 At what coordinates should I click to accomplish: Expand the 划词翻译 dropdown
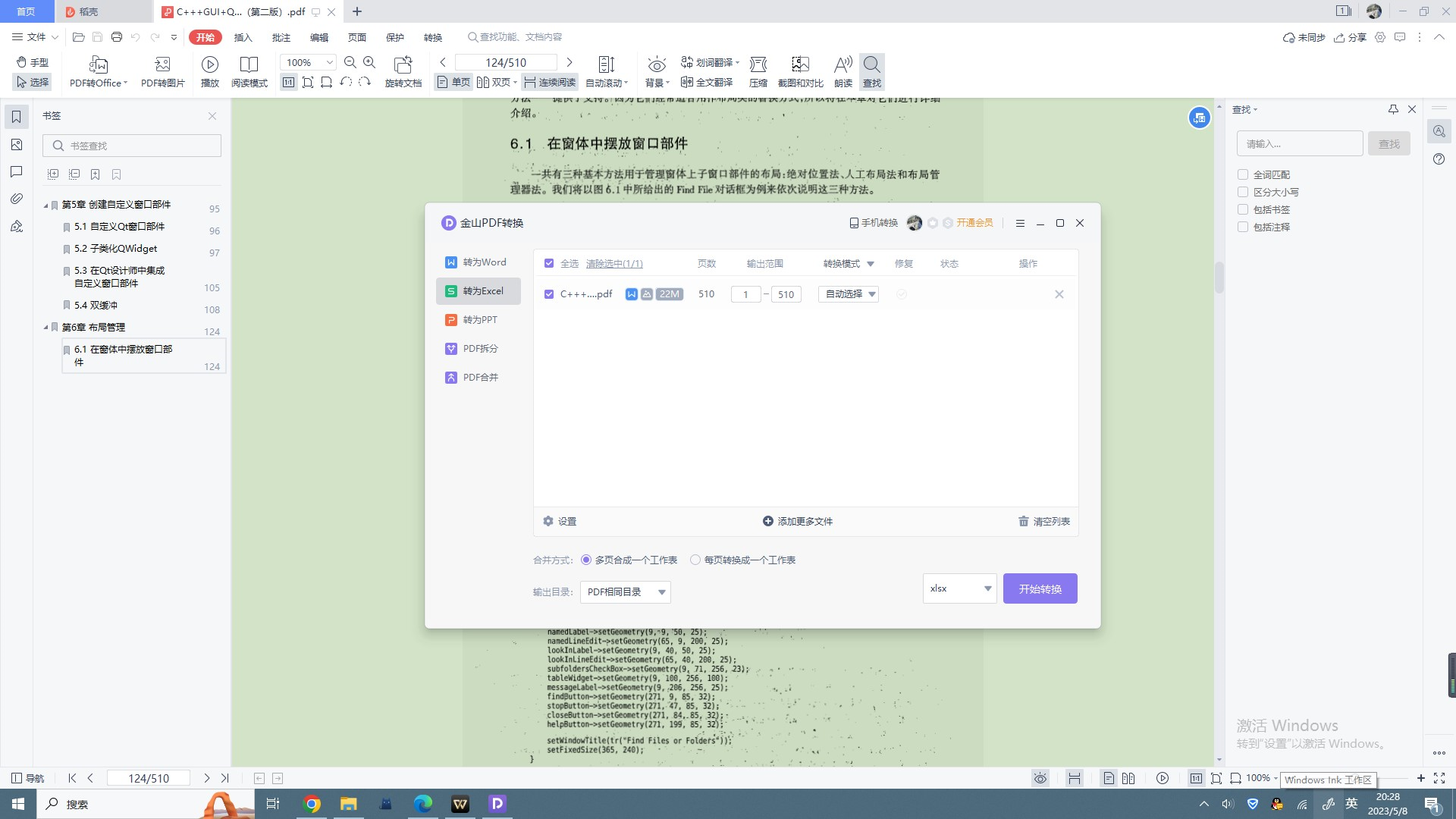click(737, 62)
